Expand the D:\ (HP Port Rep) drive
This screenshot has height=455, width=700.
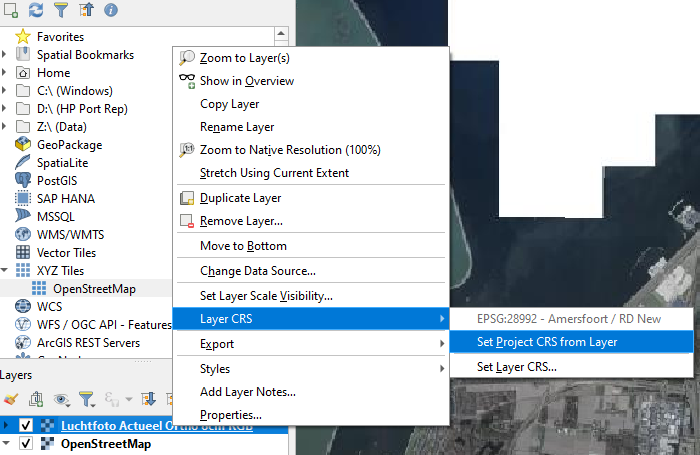point(4,109)
